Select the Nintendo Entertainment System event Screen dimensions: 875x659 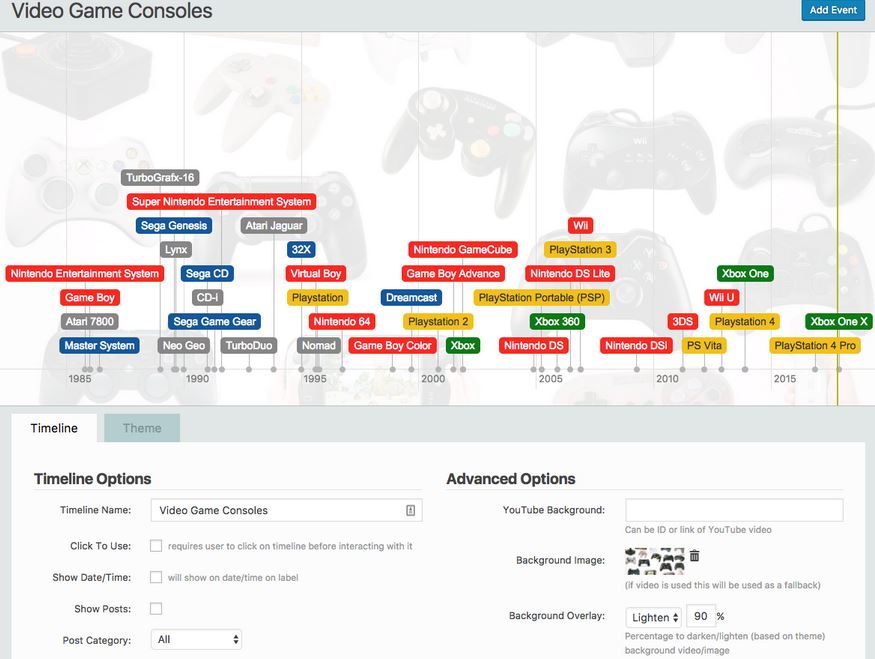(x=85, y=273)
